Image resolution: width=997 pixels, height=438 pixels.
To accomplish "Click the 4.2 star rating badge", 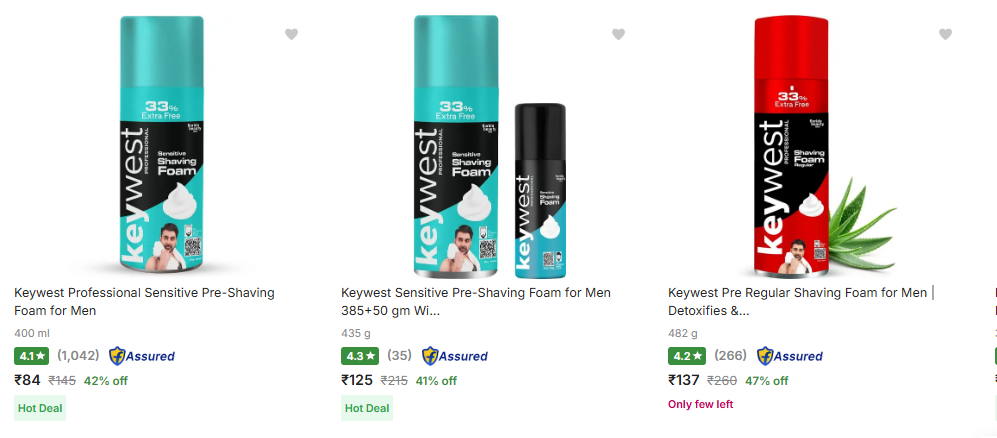I will [686, 356].
